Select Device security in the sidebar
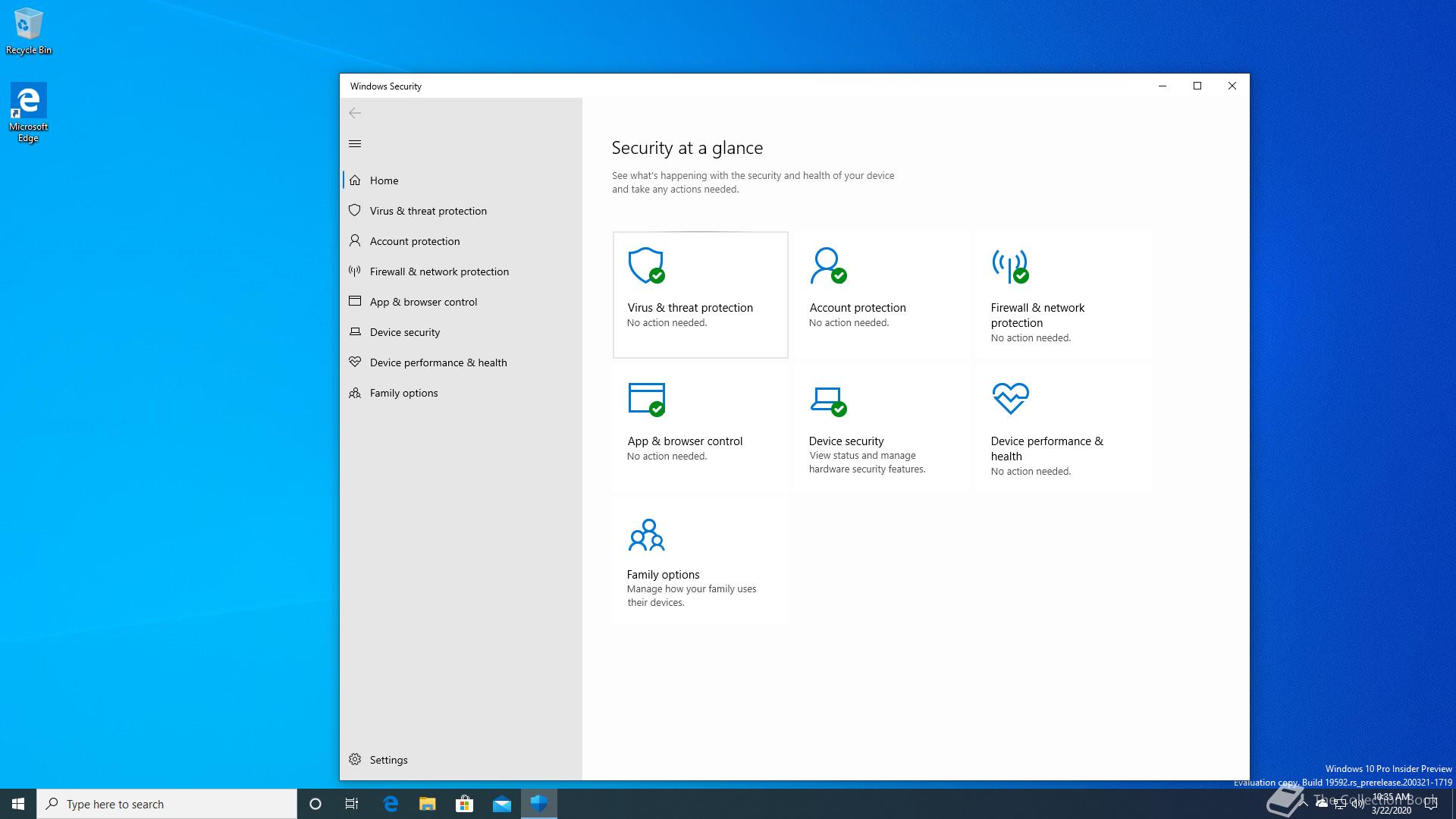This screenshot has height=819, width=1456. pos(461,332)
